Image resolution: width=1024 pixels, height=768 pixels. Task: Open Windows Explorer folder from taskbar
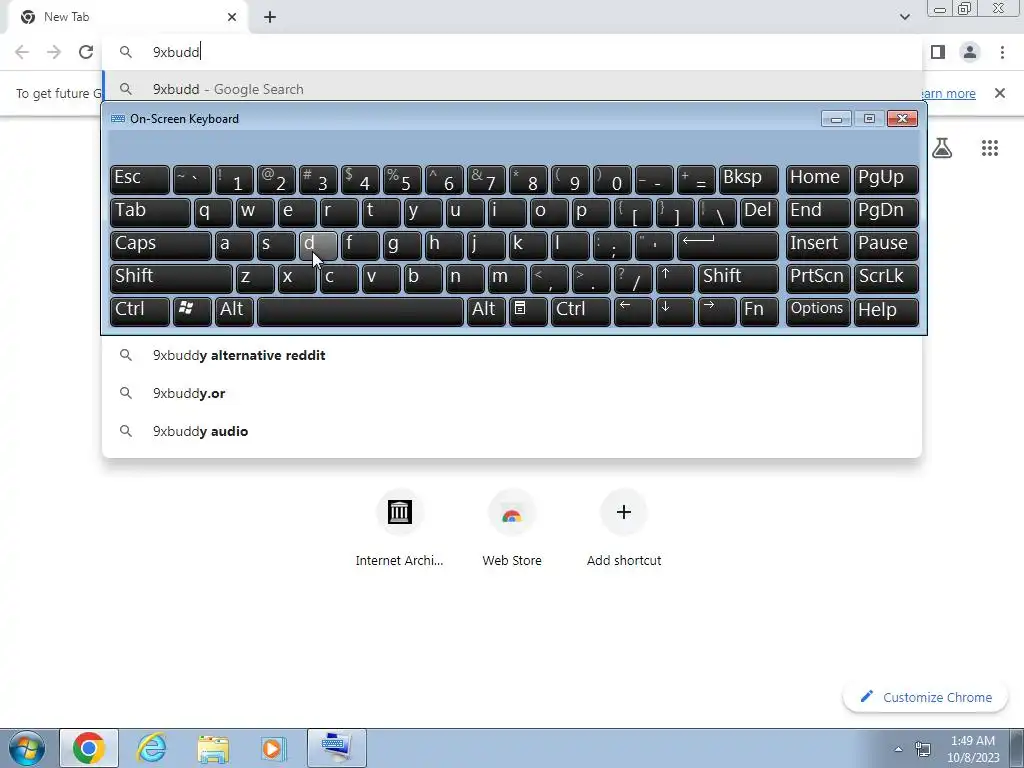click(x=213, y=748)
